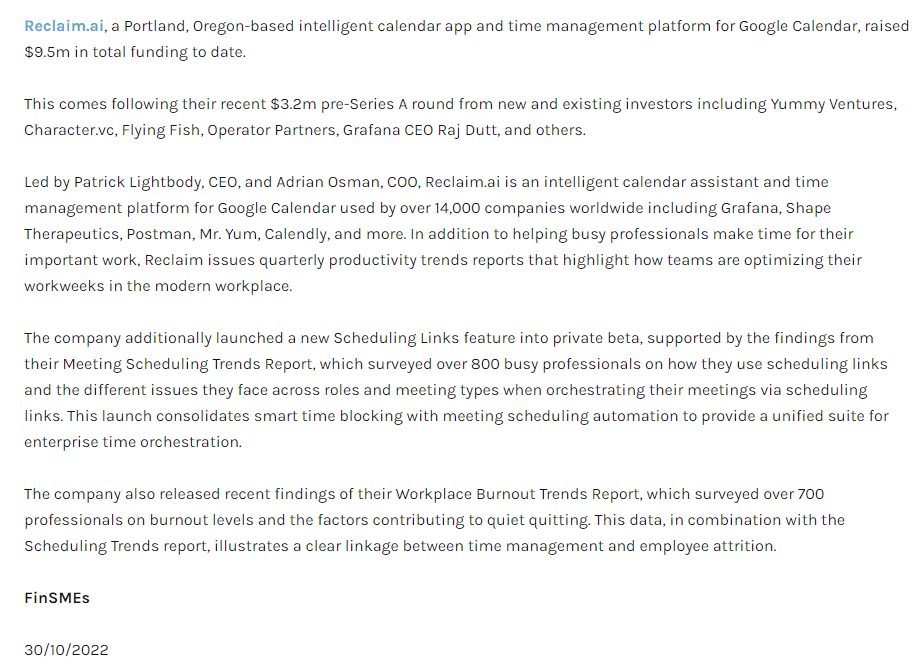The image size is (915, 672).
Task: Click the name Patrick Lightbody
Action: point(139,182)
